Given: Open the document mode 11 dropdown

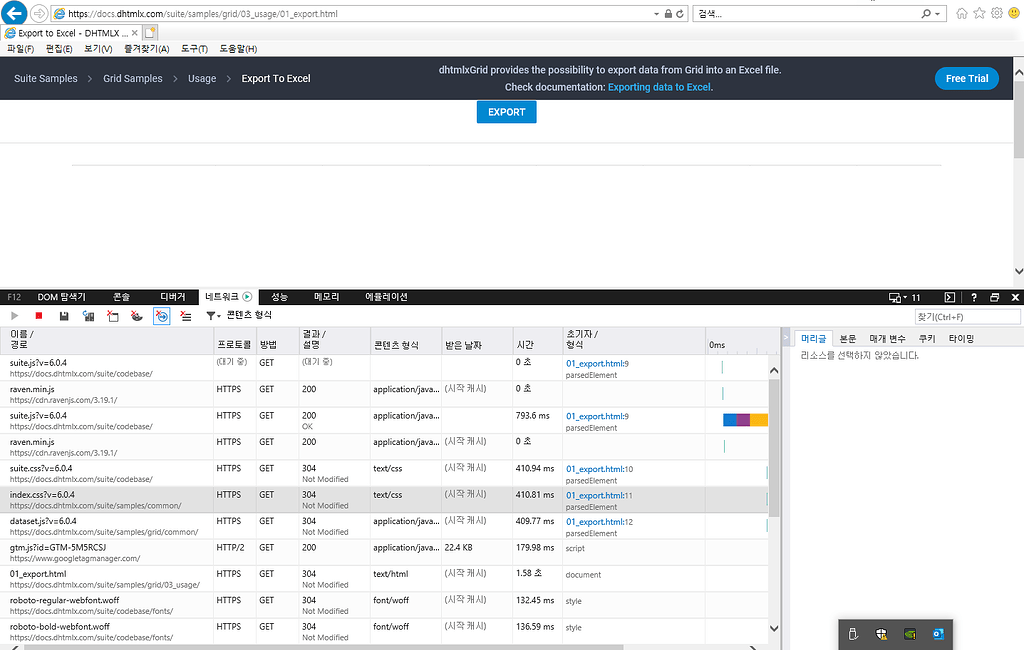Looking at the screenshot, I should pyautogui.click(x=904, y=297).
